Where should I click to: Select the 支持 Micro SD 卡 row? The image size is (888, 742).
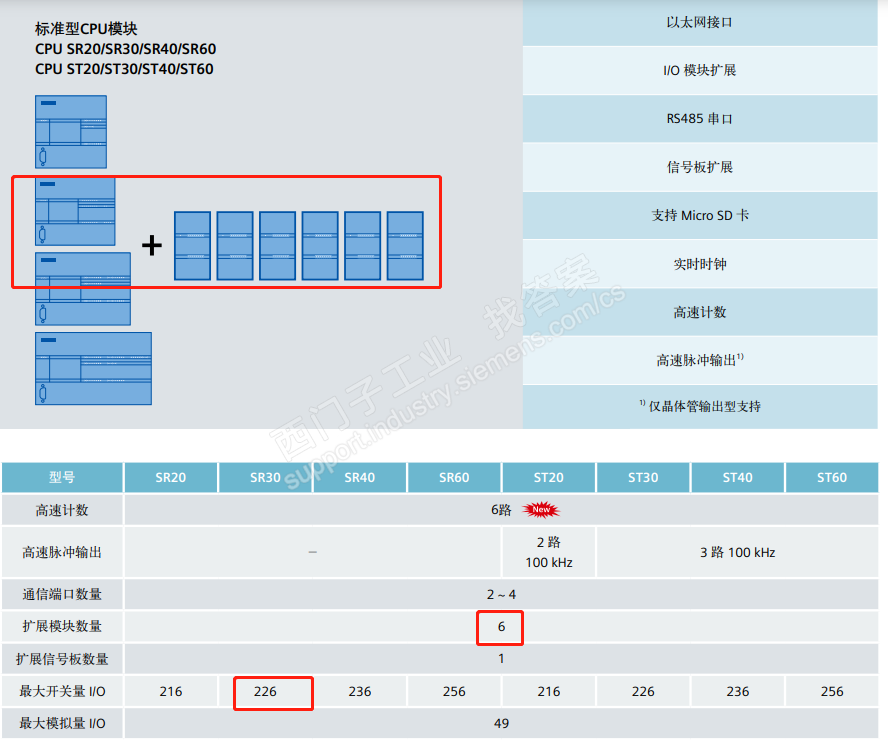point(700,215)
